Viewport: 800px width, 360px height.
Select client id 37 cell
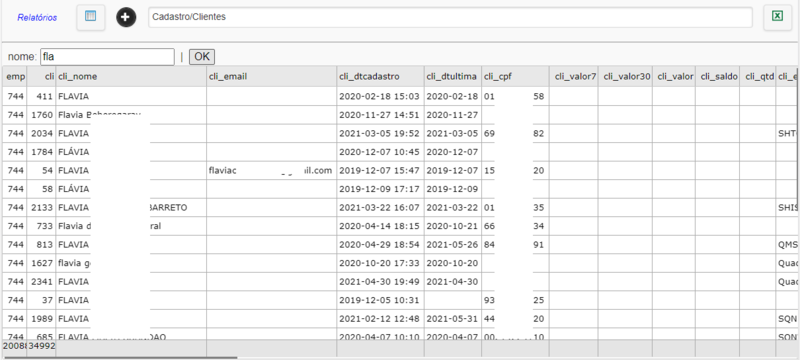tap(41, 300)
